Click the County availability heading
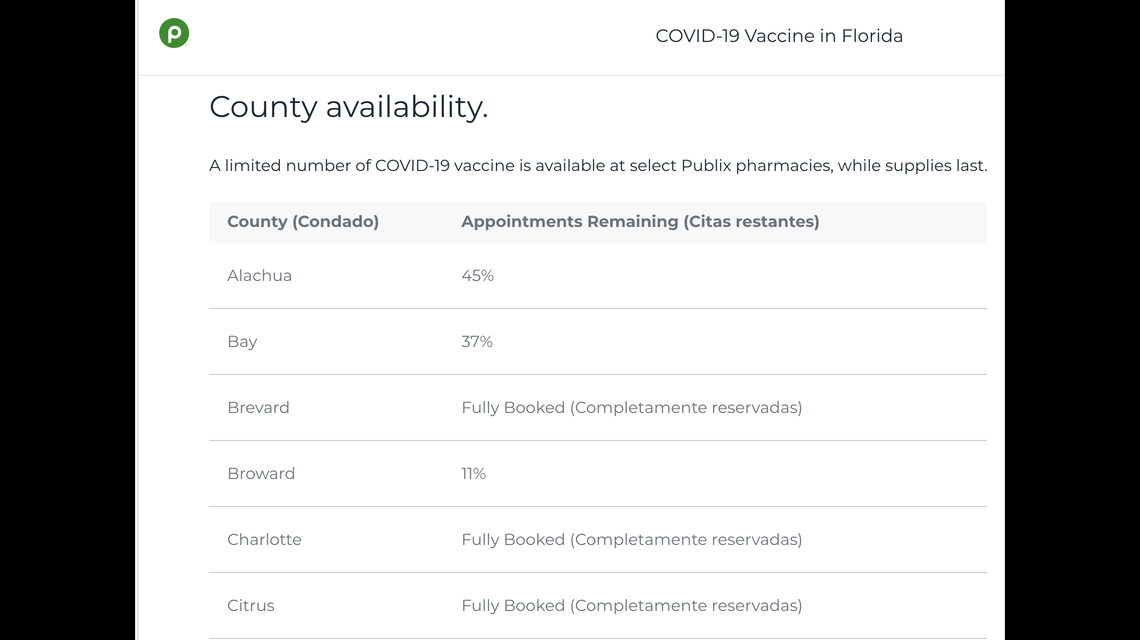This screenshot has width=1140, height=640. tap(348, 106)
